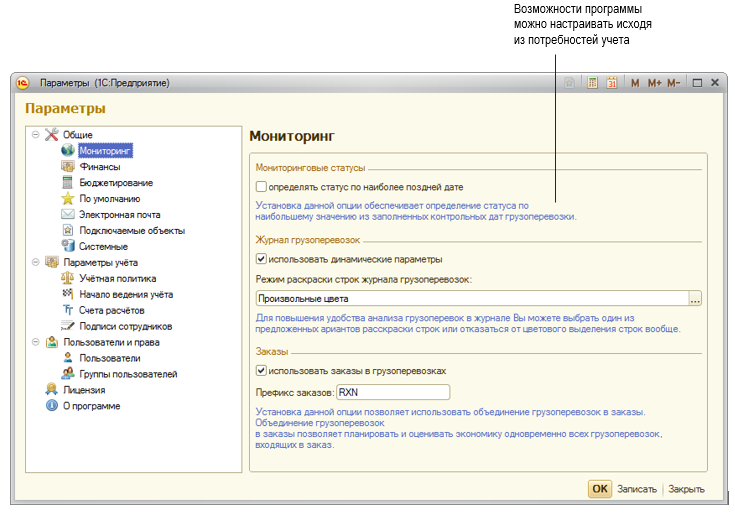
Task: Open Счета расчётов section
Action: pos(112,310)
